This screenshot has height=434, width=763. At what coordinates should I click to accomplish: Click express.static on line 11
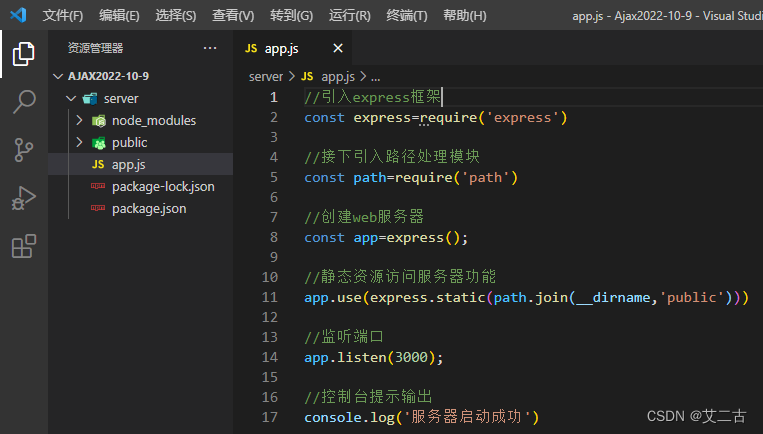coord(428,297)
